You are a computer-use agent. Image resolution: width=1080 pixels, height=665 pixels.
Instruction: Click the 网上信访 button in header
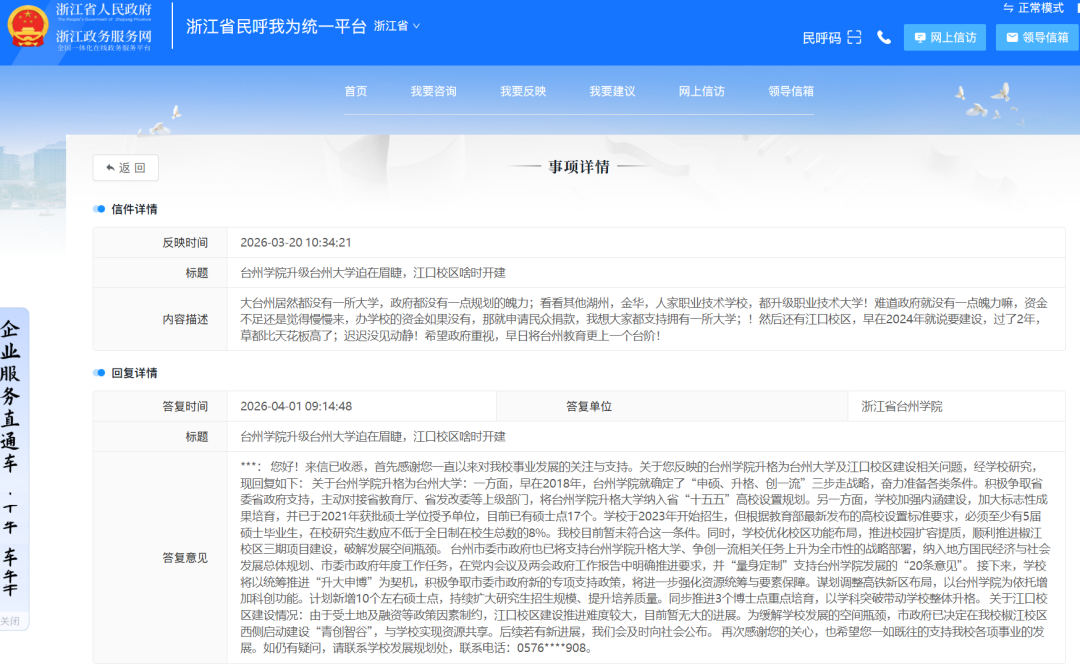pyautogui.click(x=944, y=37)
